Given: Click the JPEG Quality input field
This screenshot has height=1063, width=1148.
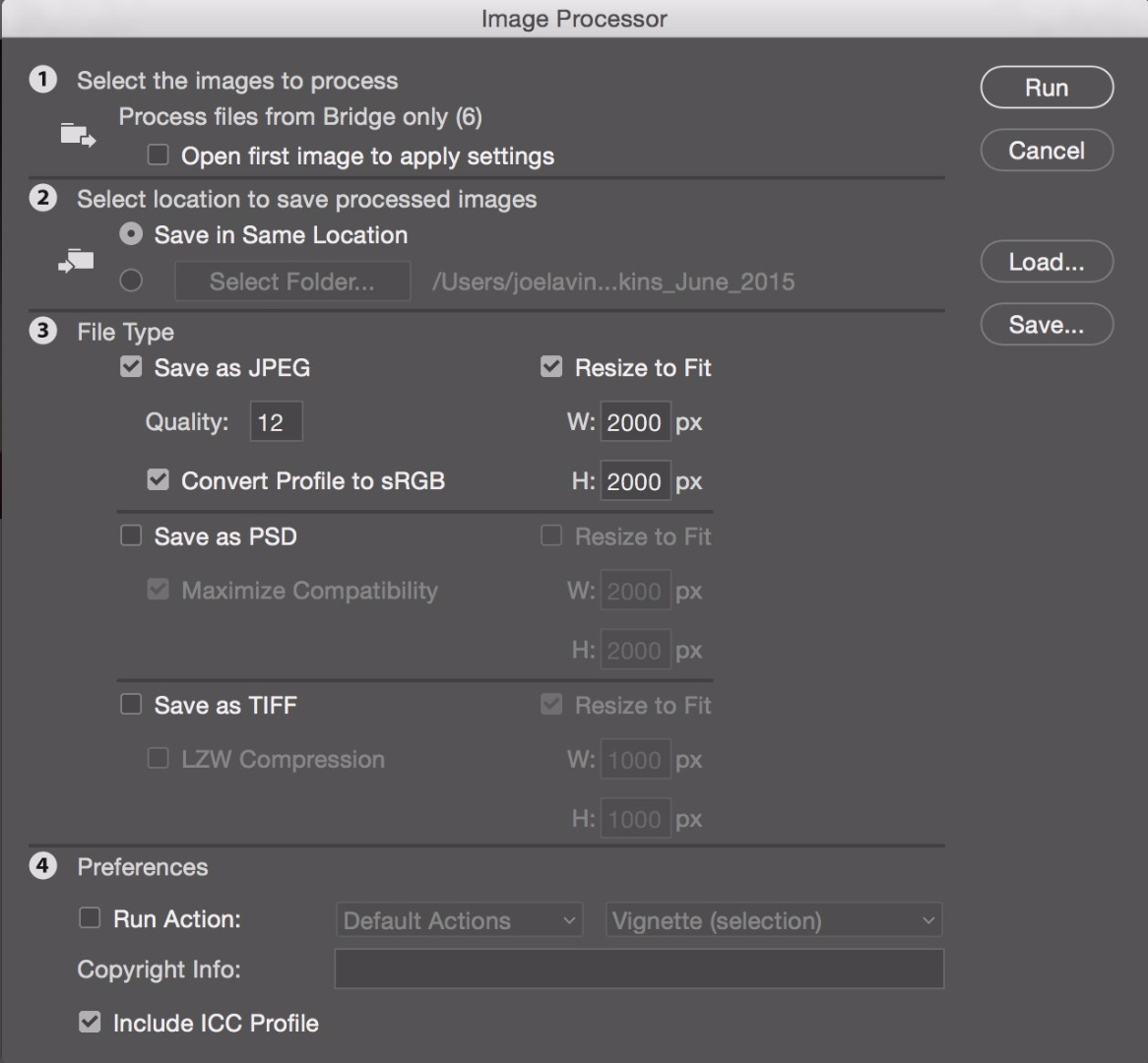Looking at the screenshot, I should 276,421.
